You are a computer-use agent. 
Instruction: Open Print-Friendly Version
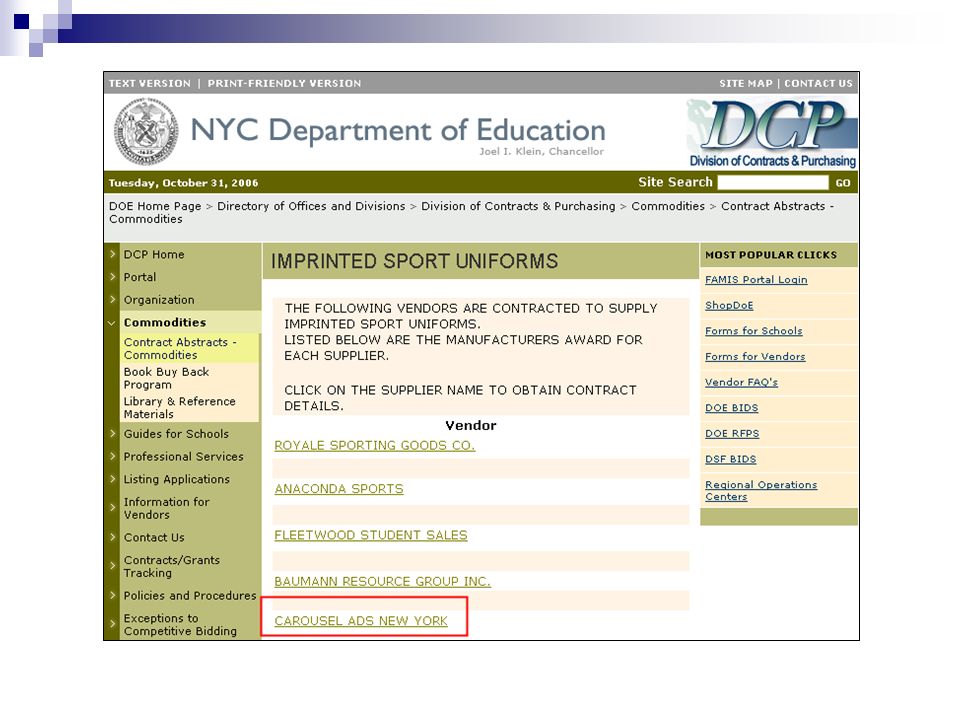pos(284,83)
